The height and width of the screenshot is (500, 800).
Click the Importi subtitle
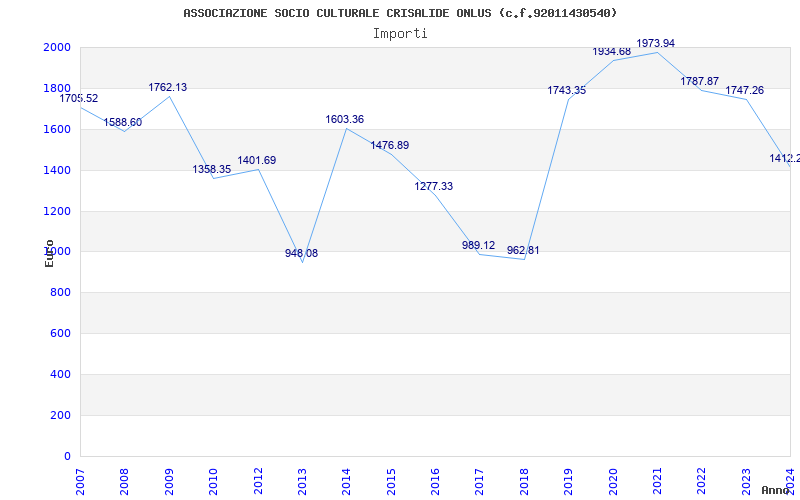pyautogui.click(x=400, y=34)
